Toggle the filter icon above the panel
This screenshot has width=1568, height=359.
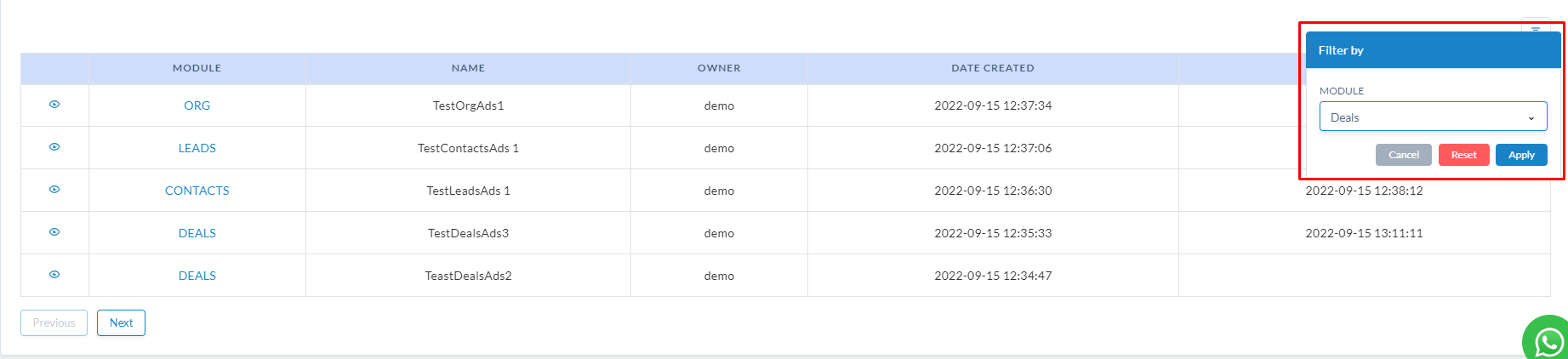pyautogui.click(x=1536, y=28)
